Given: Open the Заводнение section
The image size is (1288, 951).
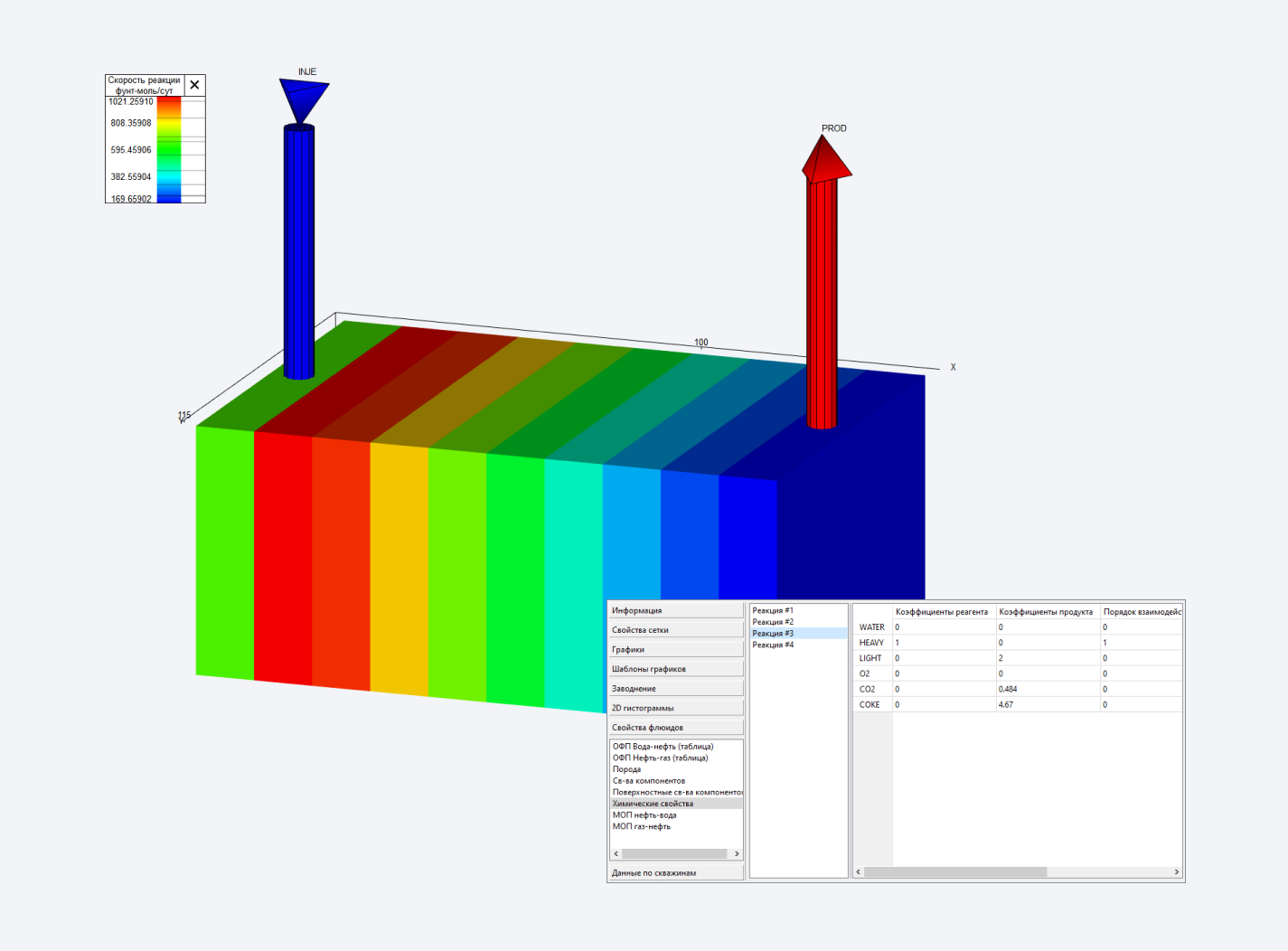Looking at the screenshot, I should (676, 689).
